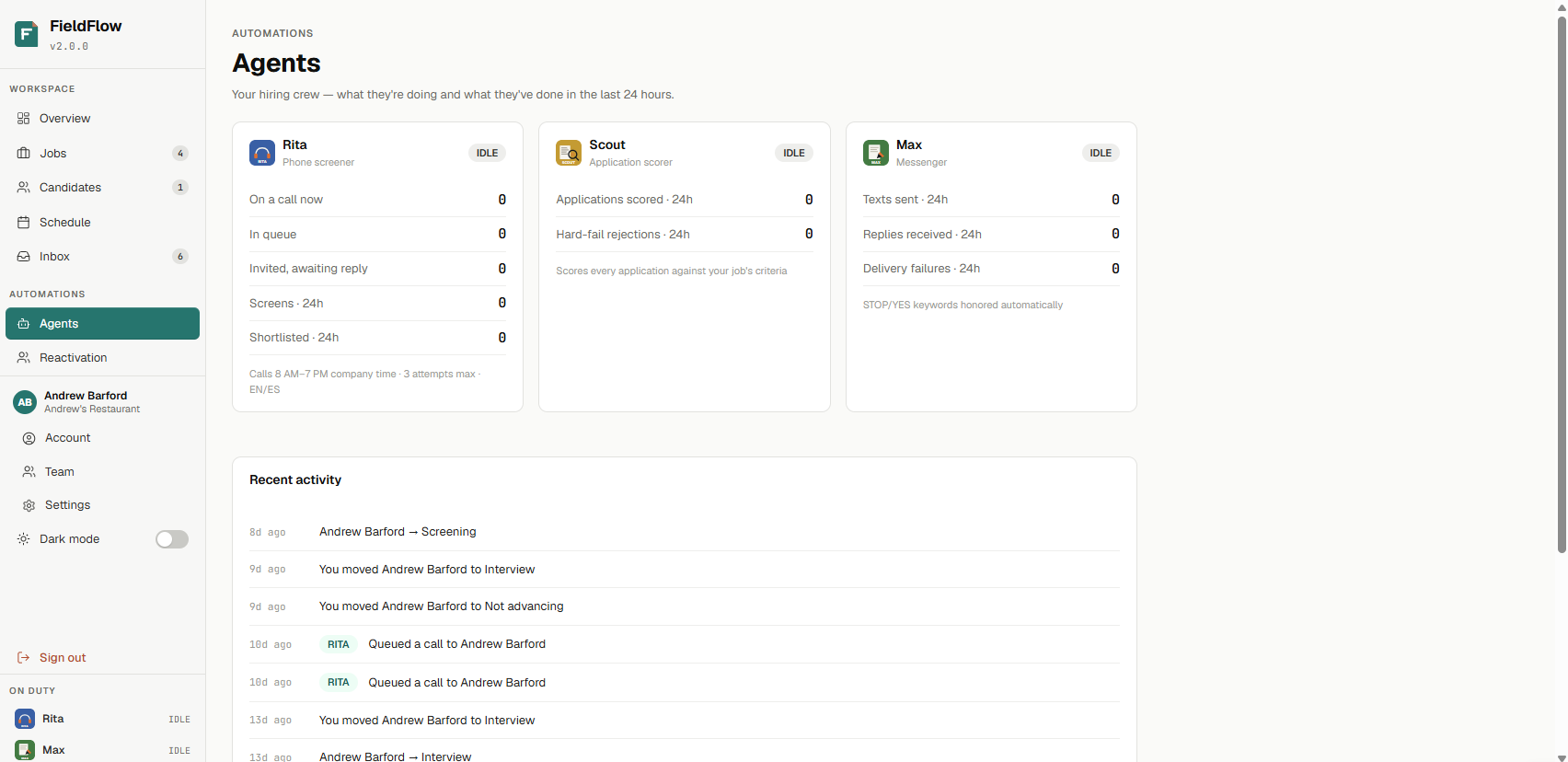The height and width of the screenshot is (762, 1568).
Task: Click the Andrew Barford profile name
Action: coord(86,396)
